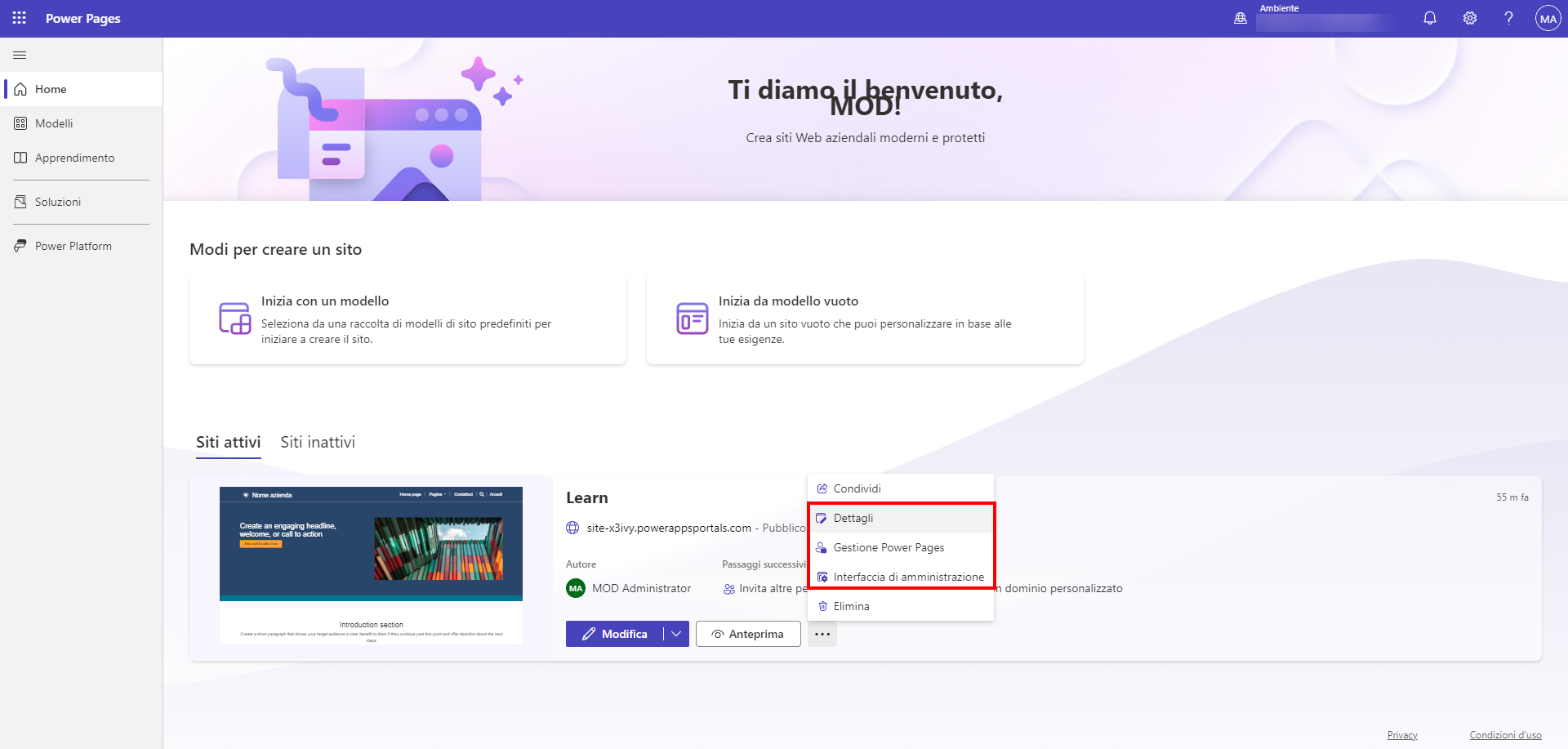
Task: Choose the Inizia da modello vuoto card
Action: (865, 319)
